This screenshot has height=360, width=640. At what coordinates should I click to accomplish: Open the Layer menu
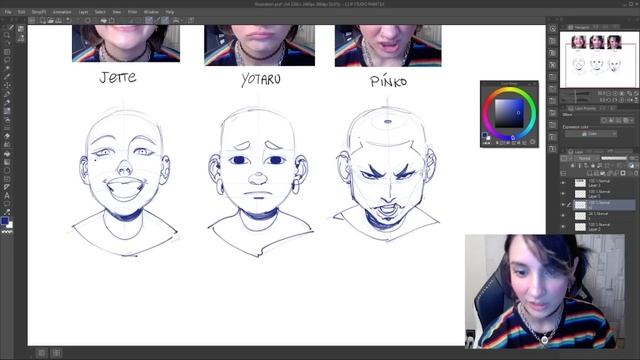coord(83,12)
